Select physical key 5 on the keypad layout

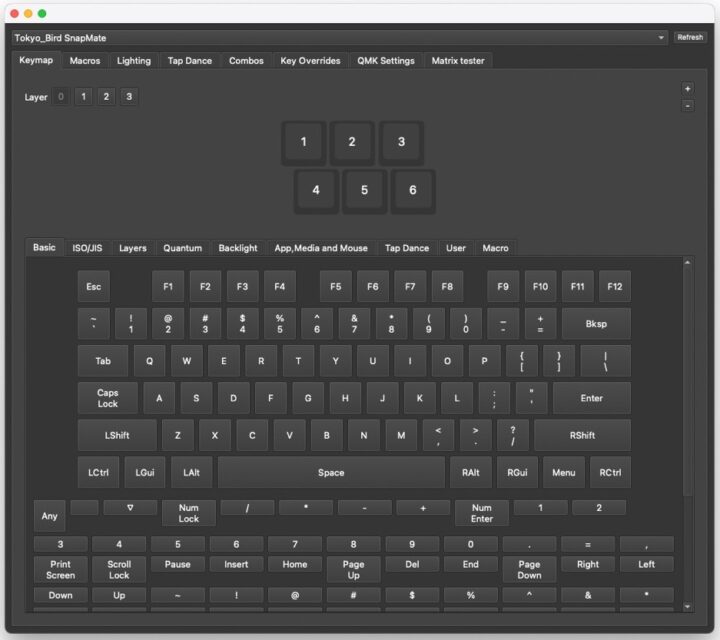pyautogui.click(x=365, y=190)
